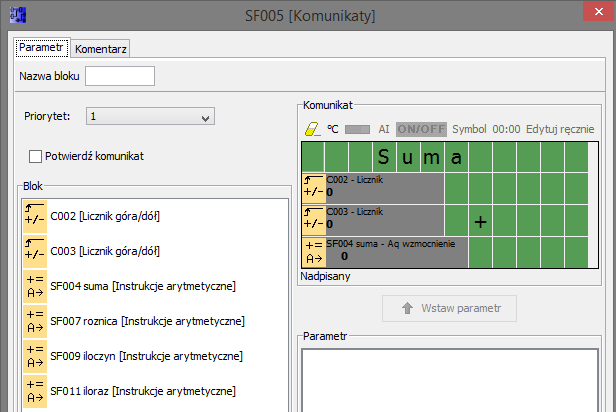Open the Priorytet dropdown

(150, 117)
